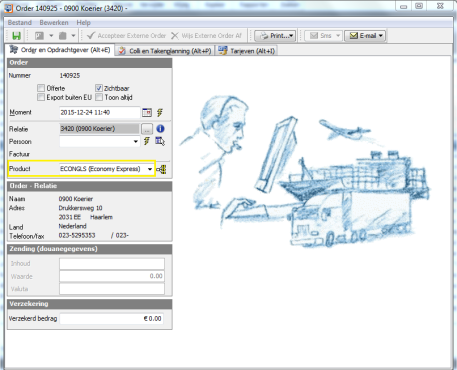Switch to Tarieven tab
This screenshot has height=370, width=457.
[247, 51]
